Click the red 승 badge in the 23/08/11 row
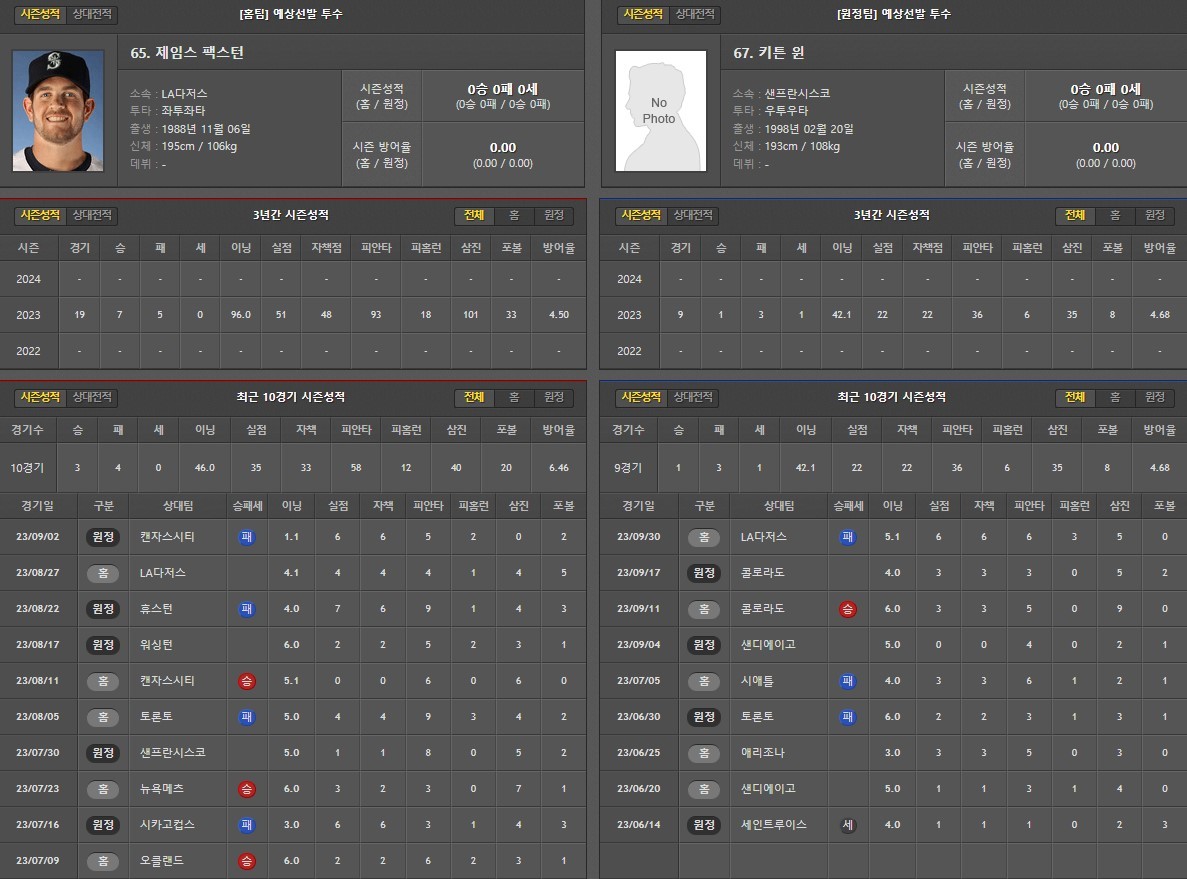This screenshot has width=1187, height=879. [x=247, y=681]
